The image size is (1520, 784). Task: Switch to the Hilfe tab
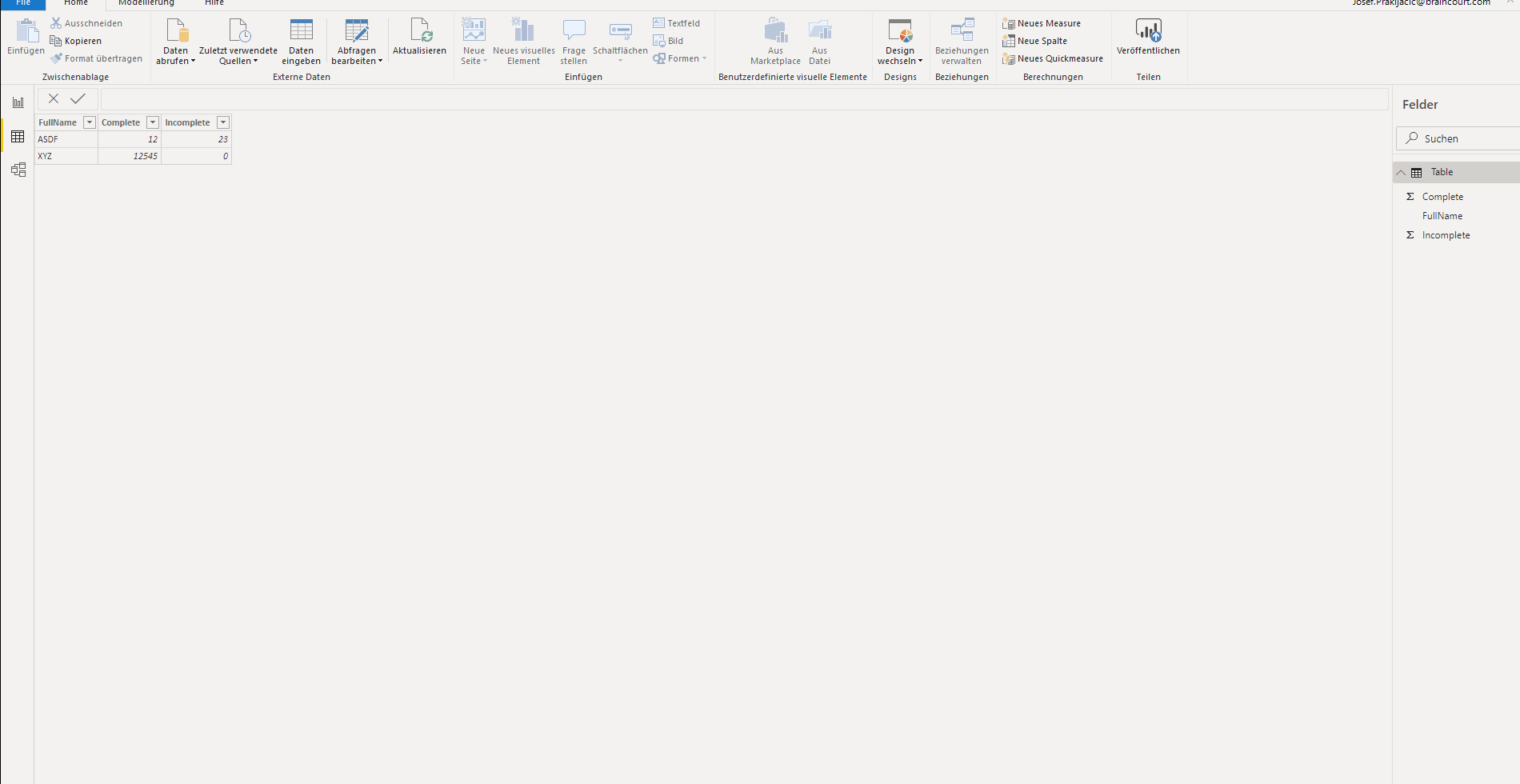point(214,3)
